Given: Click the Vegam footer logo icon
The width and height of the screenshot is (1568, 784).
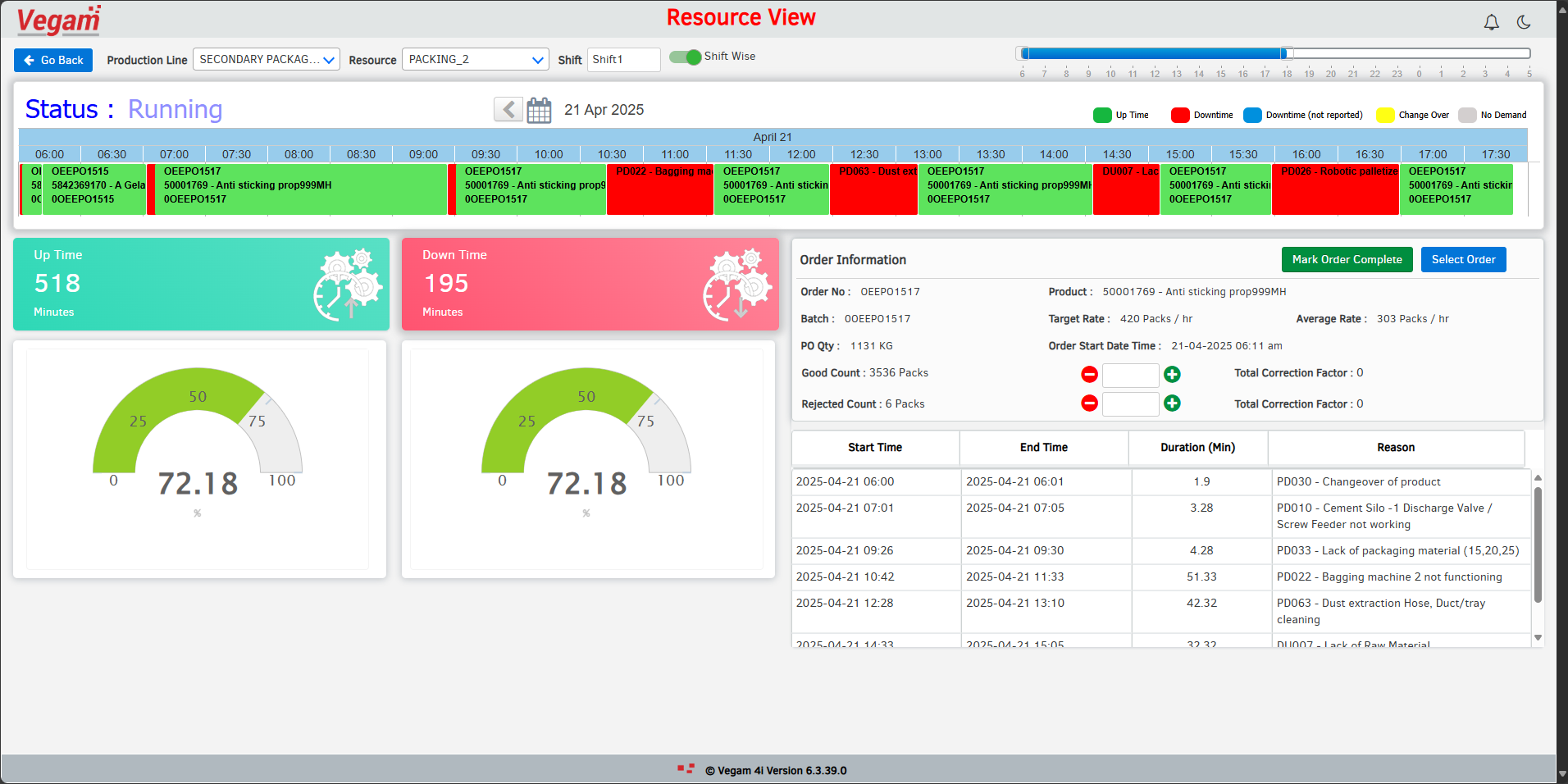Looking at the screenshot, I should pos(686,768).
